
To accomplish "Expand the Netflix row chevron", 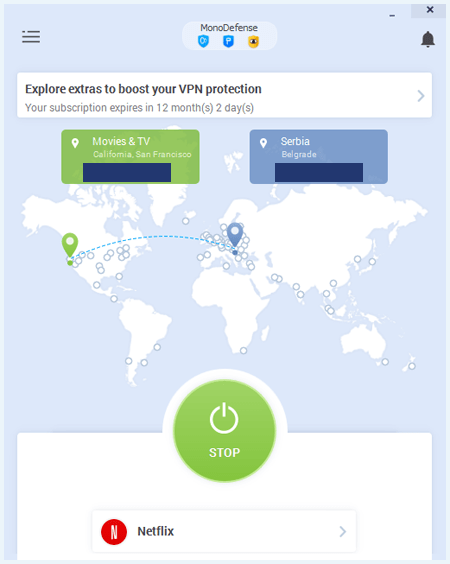I will [343, 532].
